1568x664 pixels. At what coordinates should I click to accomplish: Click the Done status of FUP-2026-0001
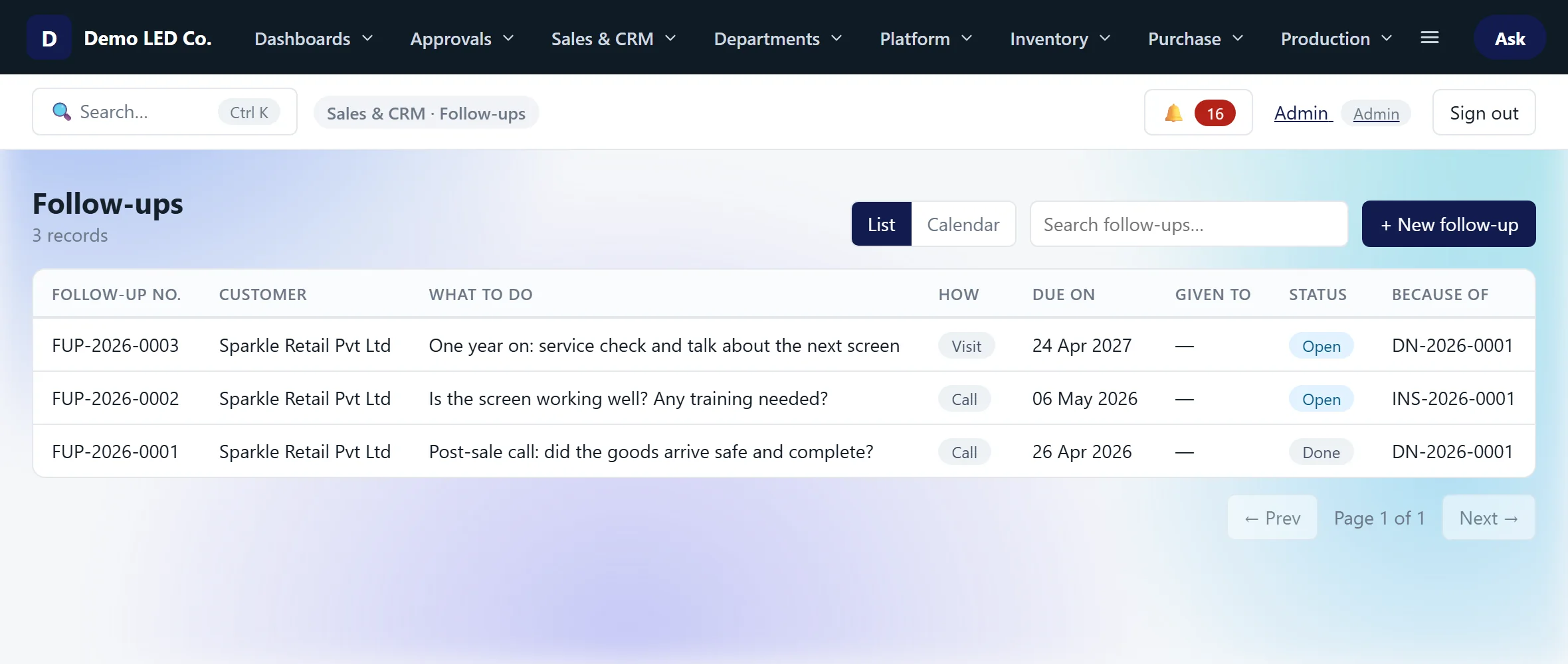[x=1321, y=452]
